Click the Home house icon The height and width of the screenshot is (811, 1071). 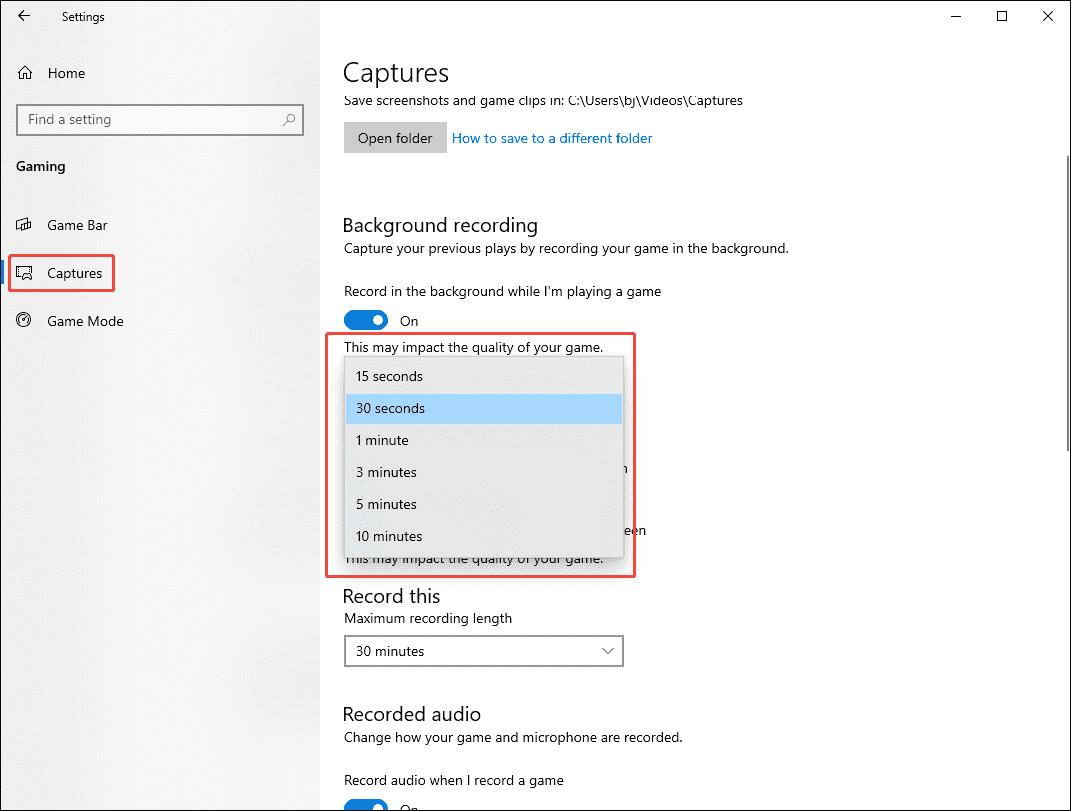25,72
